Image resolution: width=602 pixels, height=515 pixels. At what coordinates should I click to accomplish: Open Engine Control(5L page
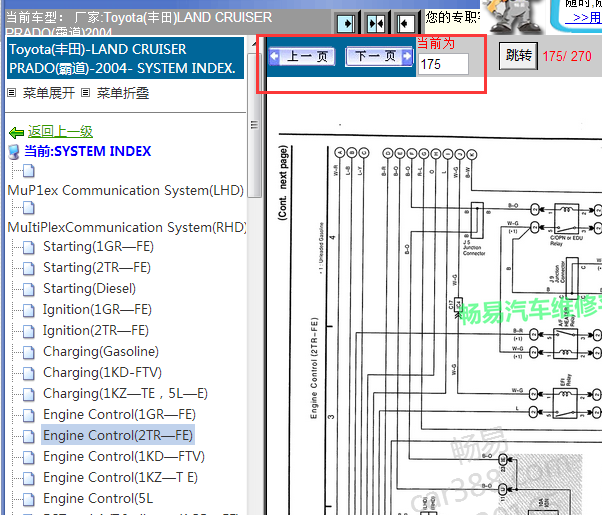click(98, 498)
